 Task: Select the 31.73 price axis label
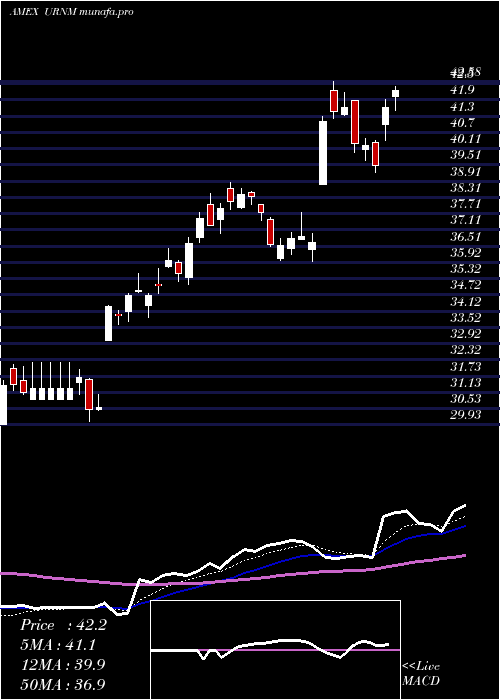click(x=465, y=367)
